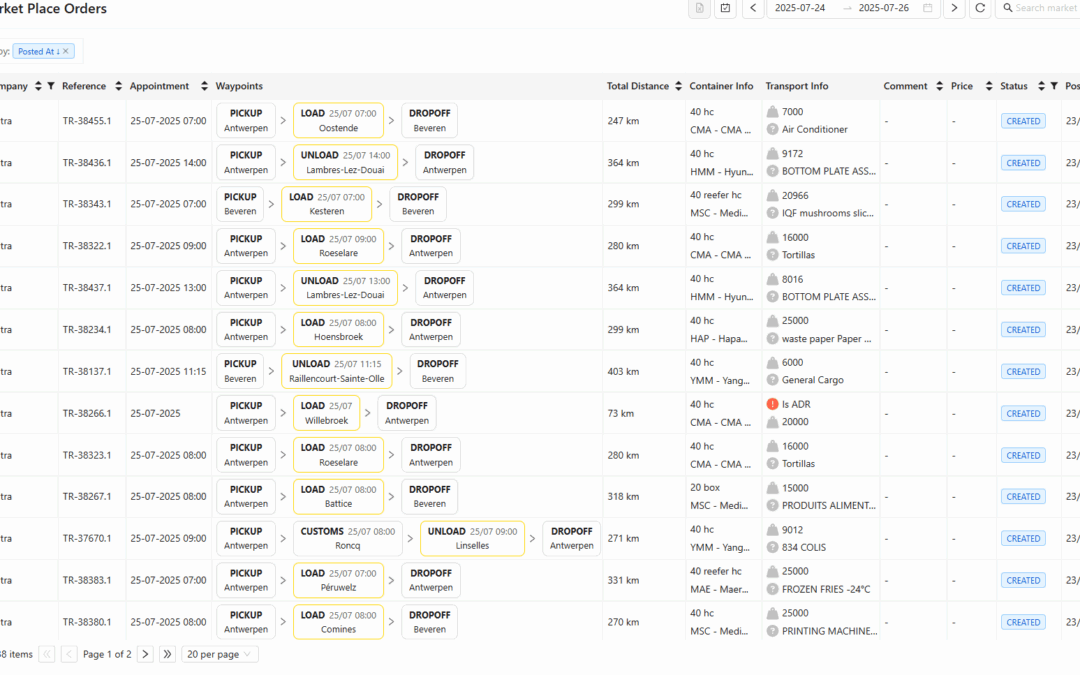Open calendar picker icon in date range
The width and height of the screenshot is (1080, 675).
point(928,8)
